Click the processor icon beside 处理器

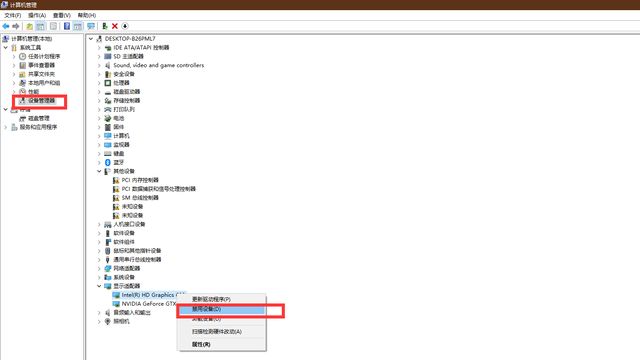pyautogui.click(x=108, y=83)
